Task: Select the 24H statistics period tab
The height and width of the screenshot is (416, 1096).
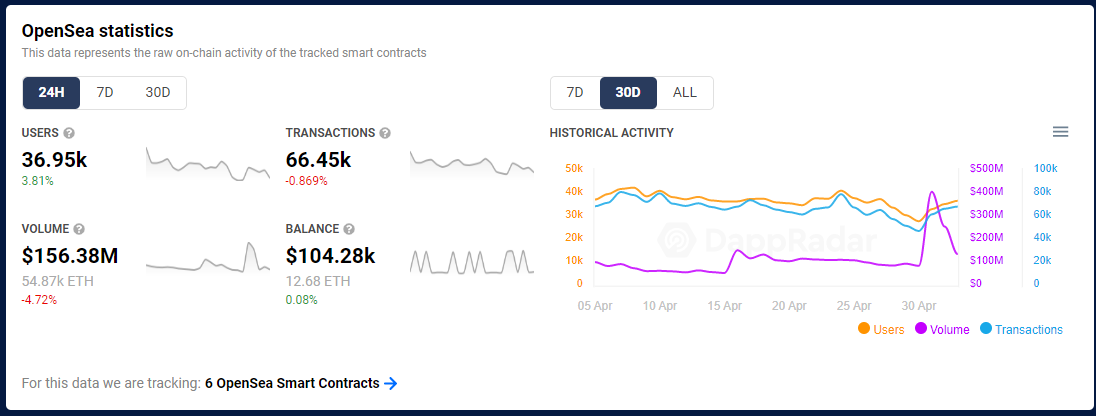Action: 52,93
